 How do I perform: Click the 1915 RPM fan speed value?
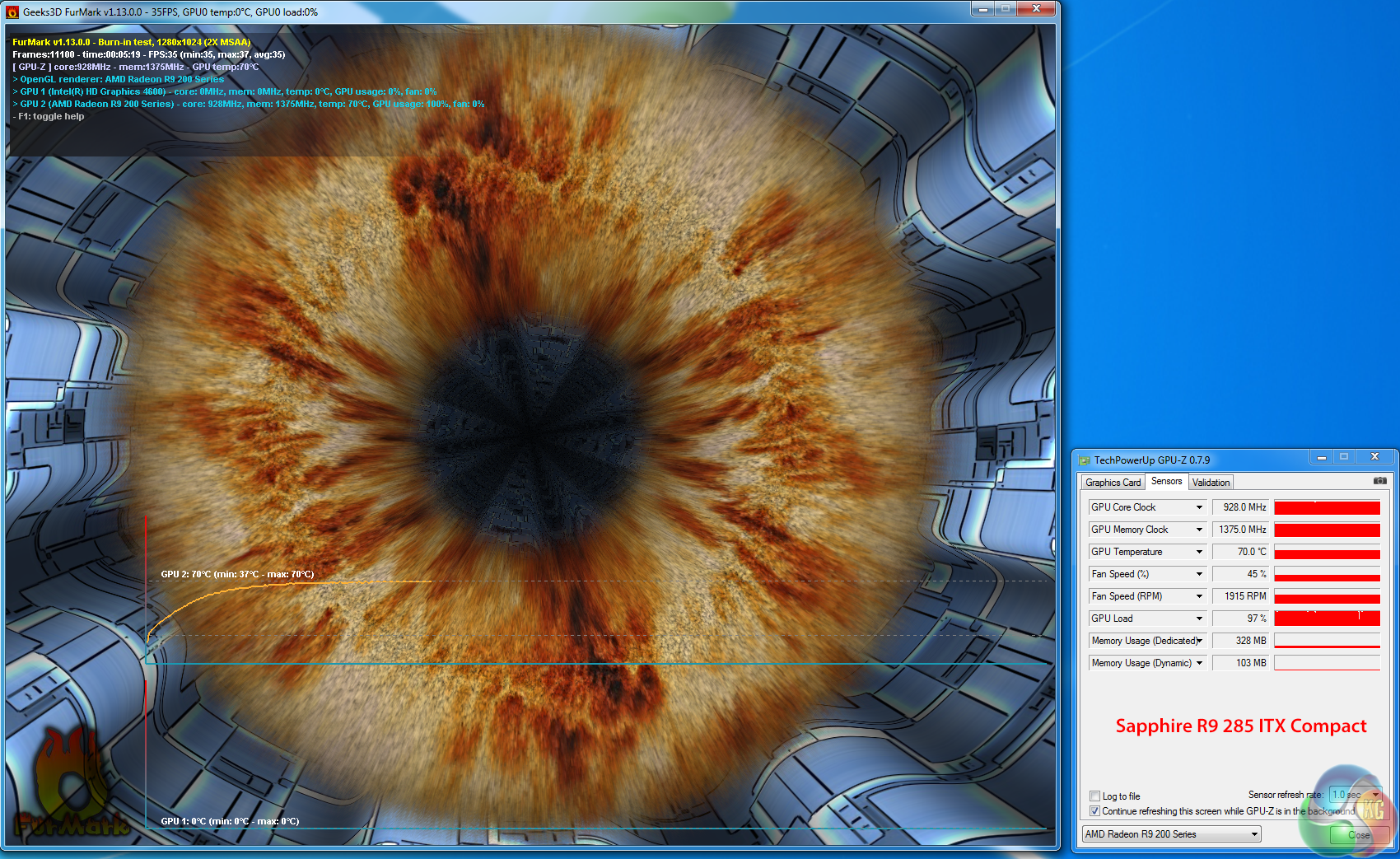[1241, 596]
